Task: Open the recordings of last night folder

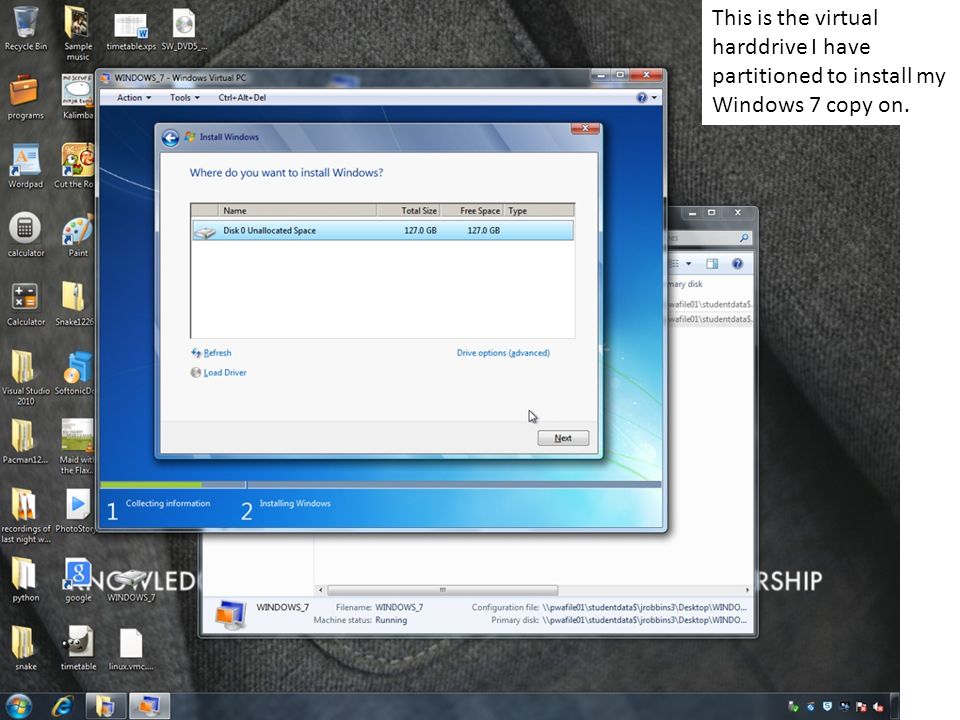Action: (x=23, y=504)
